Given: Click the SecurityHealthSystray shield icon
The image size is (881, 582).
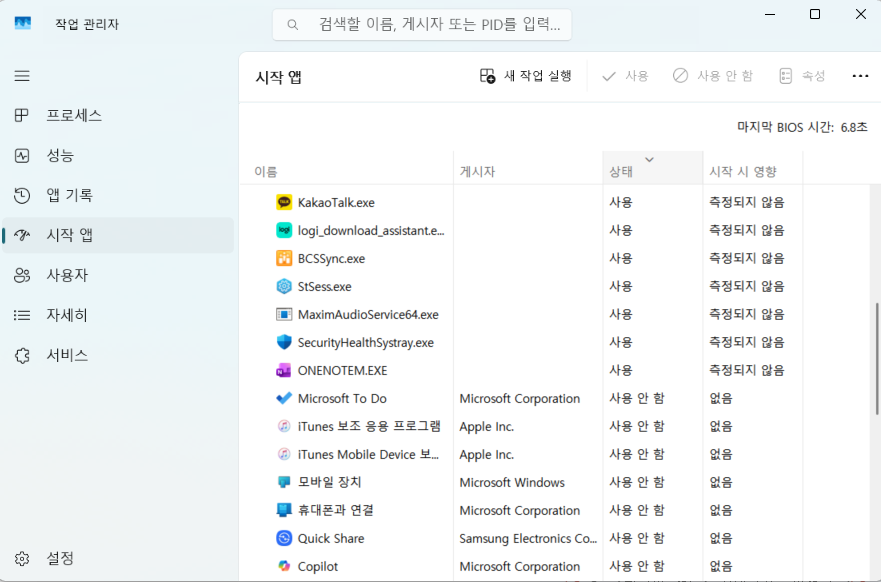Looking at the screenshot, I should (x=284, y=342).
